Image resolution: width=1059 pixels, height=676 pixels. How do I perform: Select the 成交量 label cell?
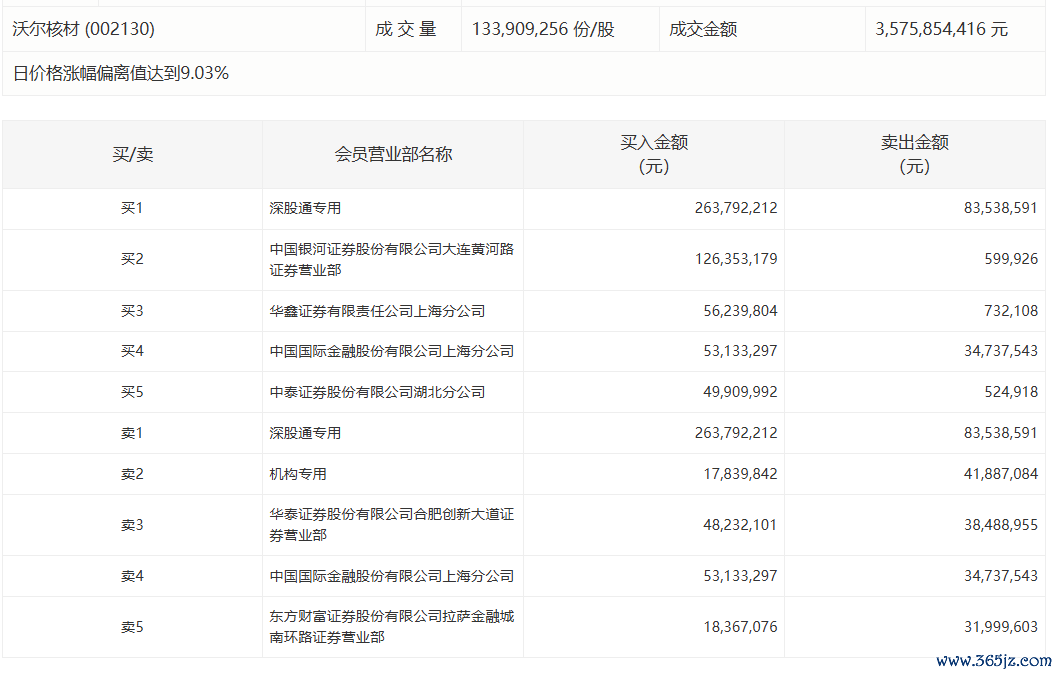coord(406,29)
